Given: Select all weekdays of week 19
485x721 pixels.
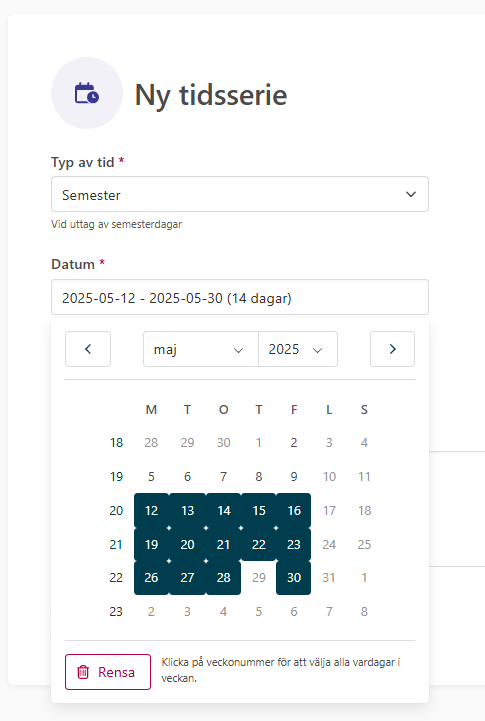Looking at the screenshot, I should pos(116,476).
